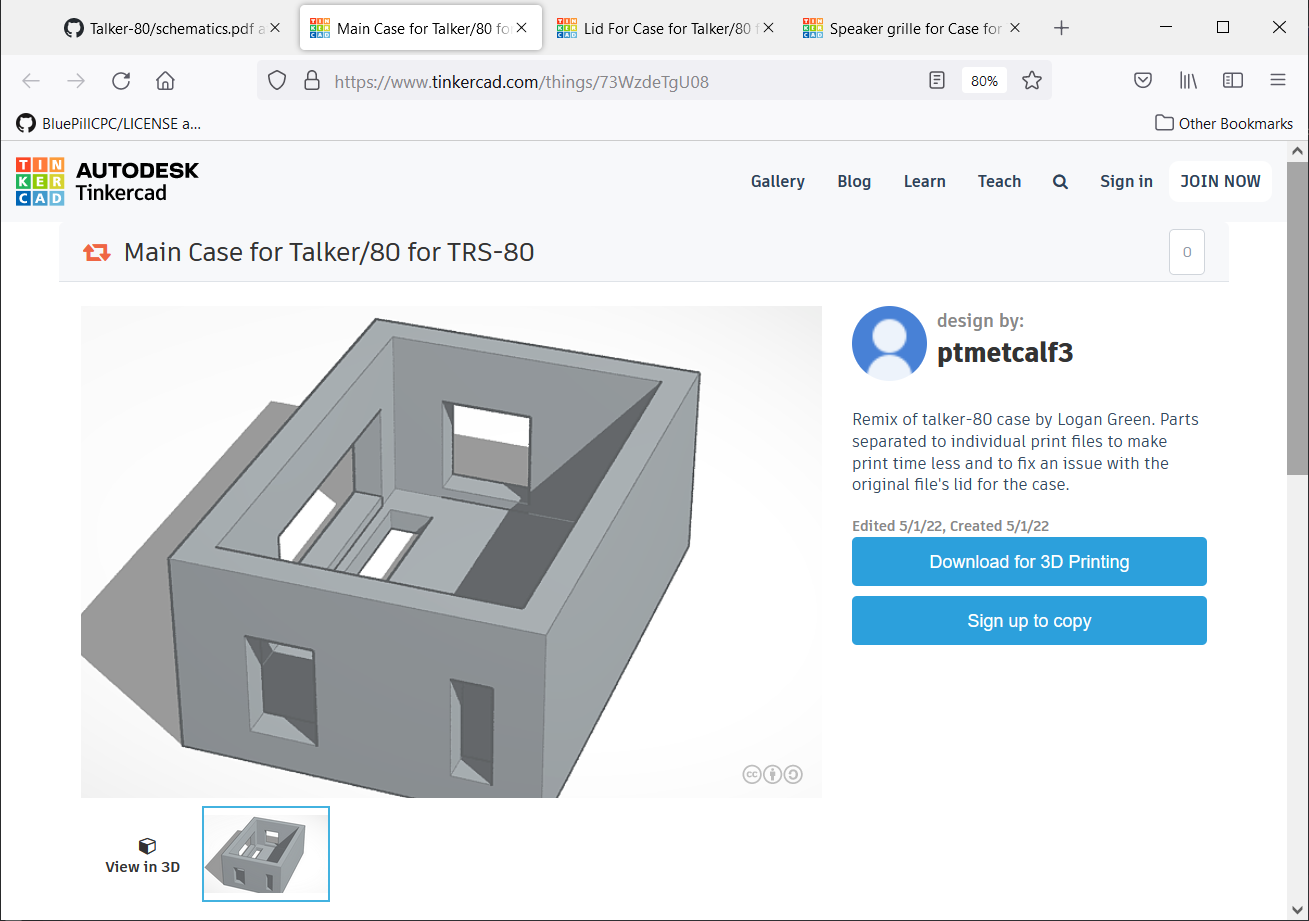This screenshot has width=1309, height=921.
Task: Click the large 3D case preview image
Action: tap(451, 552)
